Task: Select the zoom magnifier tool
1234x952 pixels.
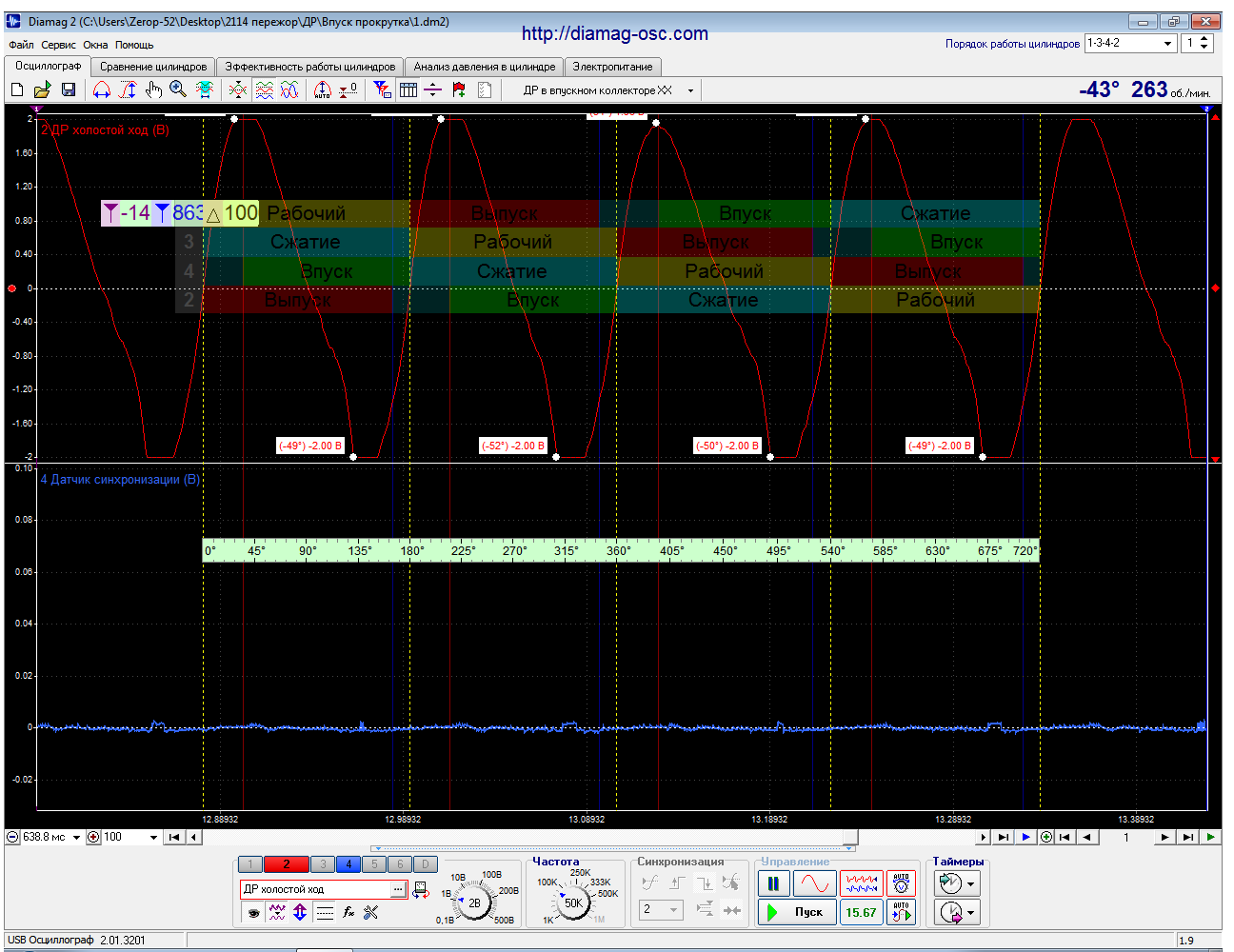Action: click(x=178, y=89)
